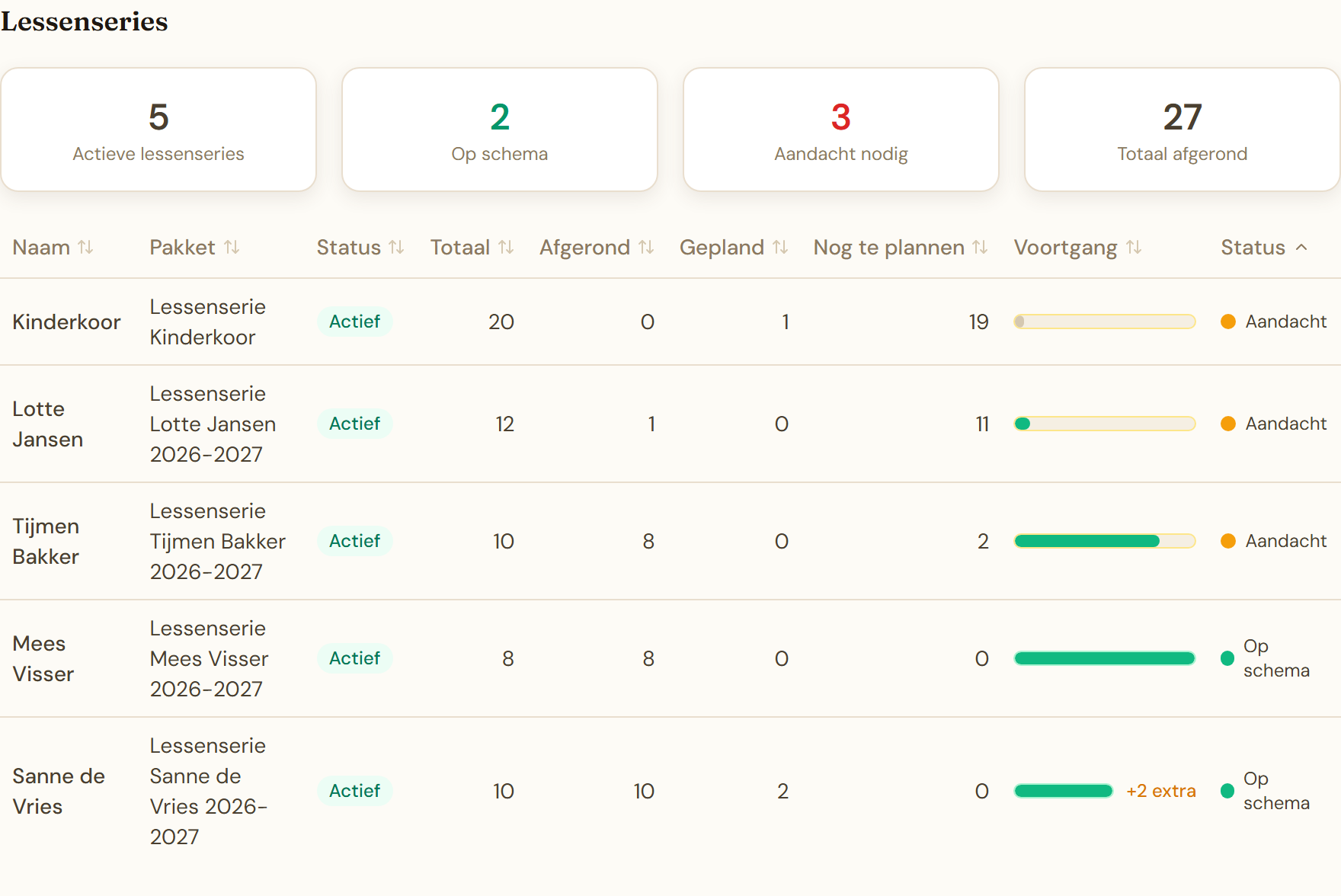Sort by the Pakket column sort icon
The width and height of the screenshot is (1341, 896).
232,248
